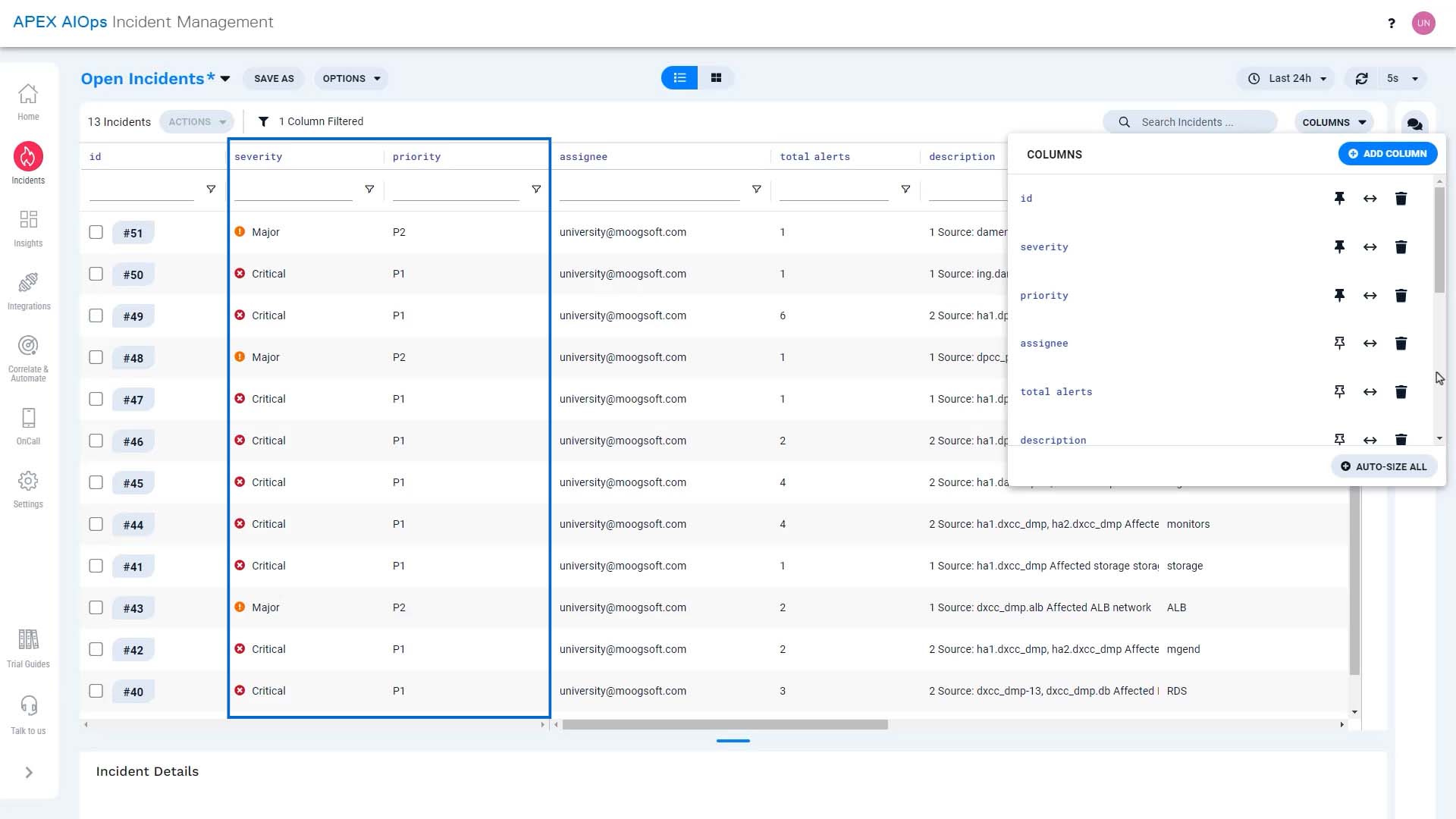Open severity column filter menu

click(x=369, y=190)
